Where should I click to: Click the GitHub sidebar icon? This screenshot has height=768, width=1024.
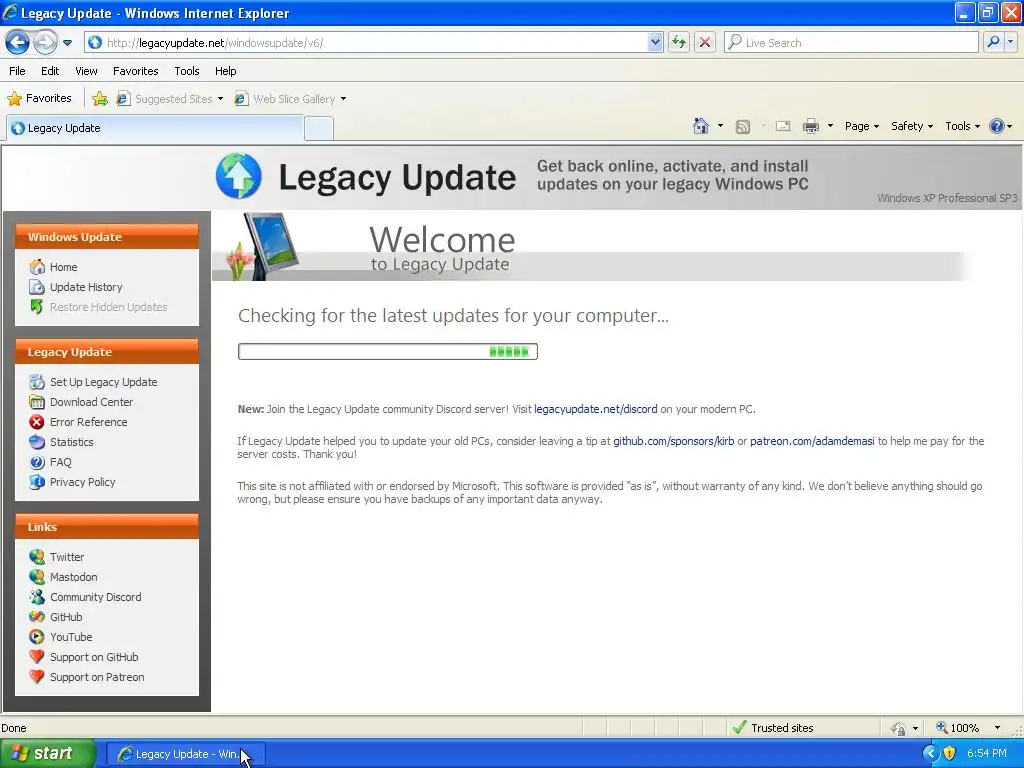(x=37, y=617)
